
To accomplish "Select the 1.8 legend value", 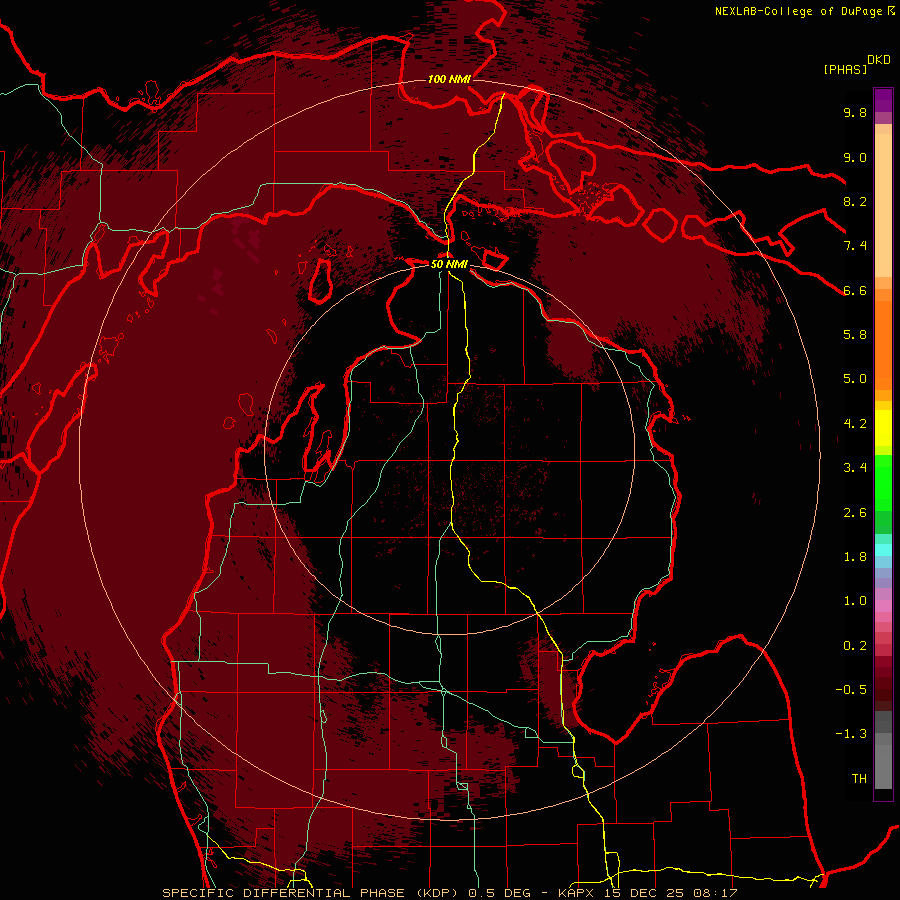I will 855,557.
